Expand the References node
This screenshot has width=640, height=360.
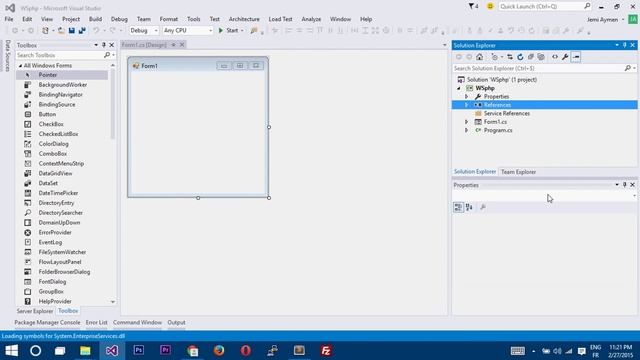coord(467,105)
